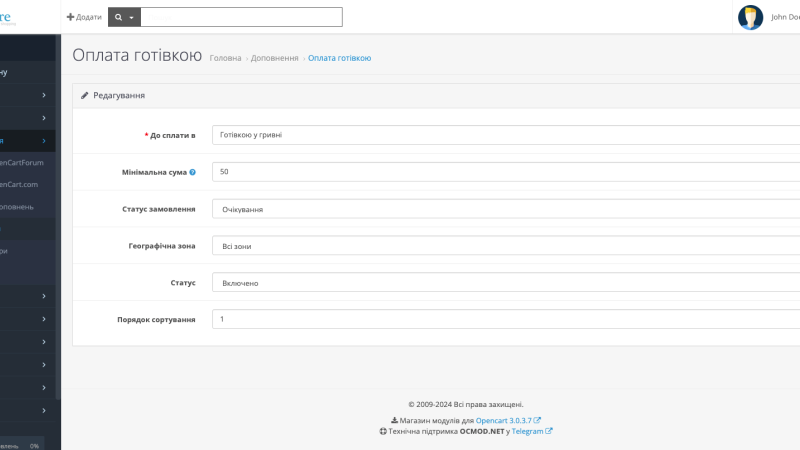
Task: Click the store logo at top left
Action: point(8,18)
